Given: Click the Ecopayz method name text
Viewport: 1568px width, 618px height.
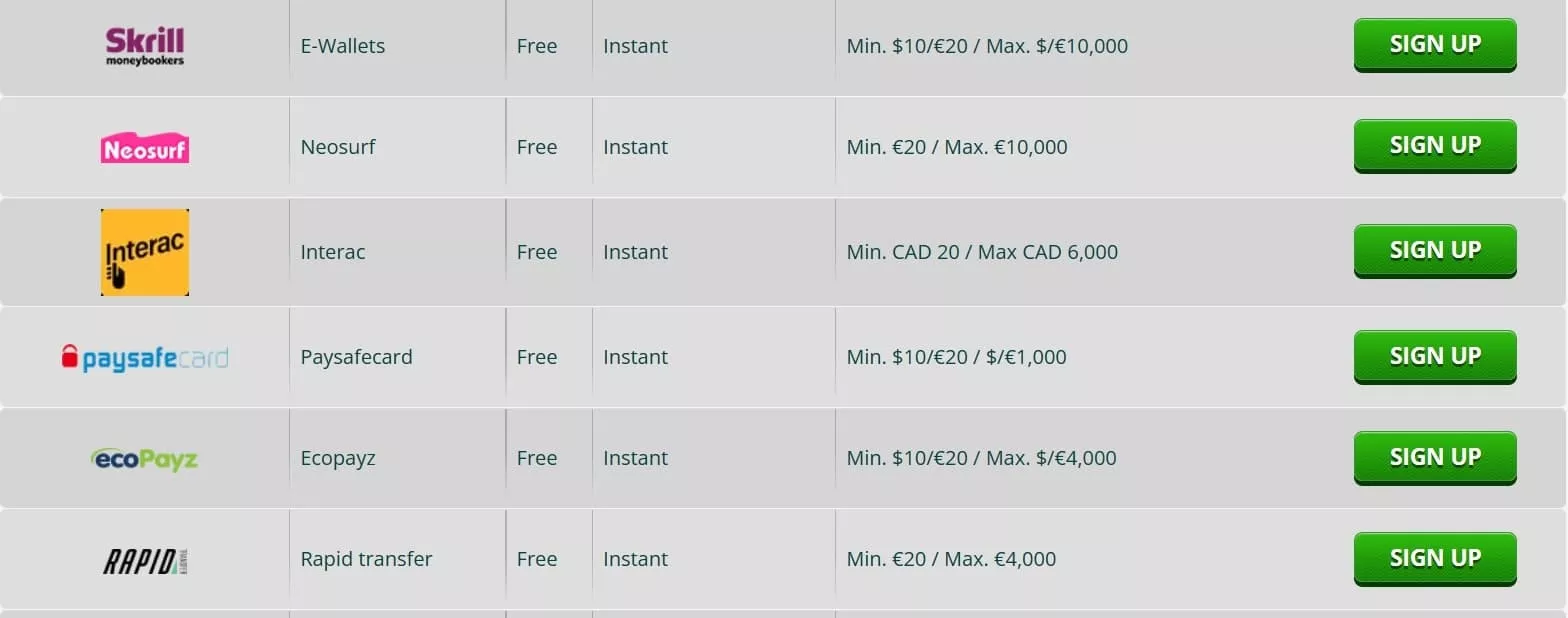Looking at the screenshot, I should click(x=338, y=458).
